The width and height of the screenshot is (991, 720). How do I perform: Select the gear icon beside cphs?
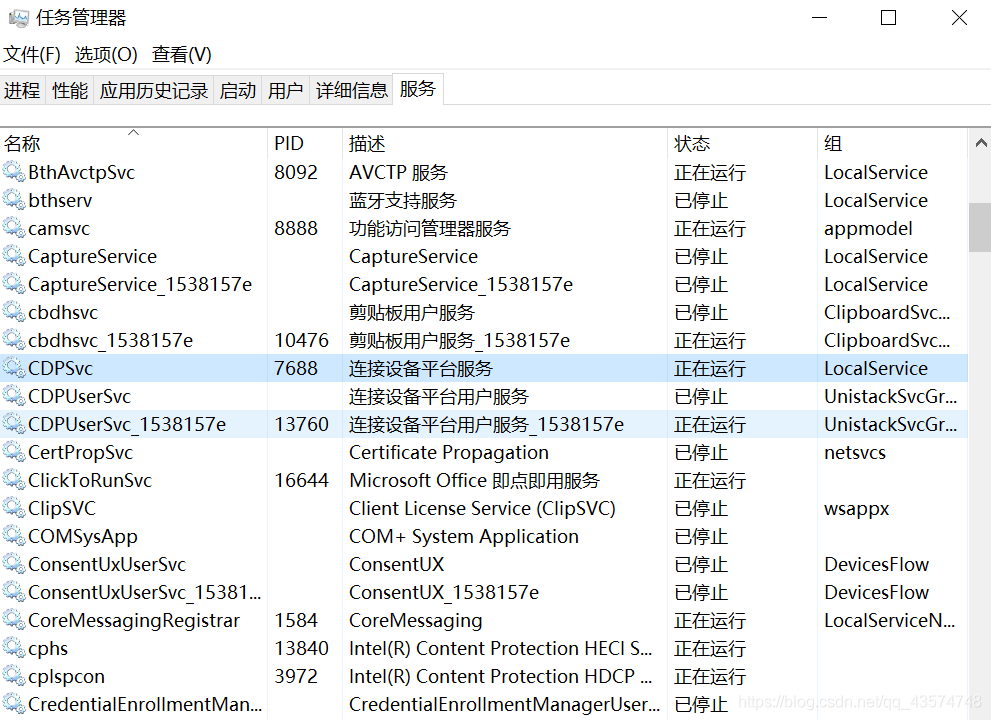point(13,647)
